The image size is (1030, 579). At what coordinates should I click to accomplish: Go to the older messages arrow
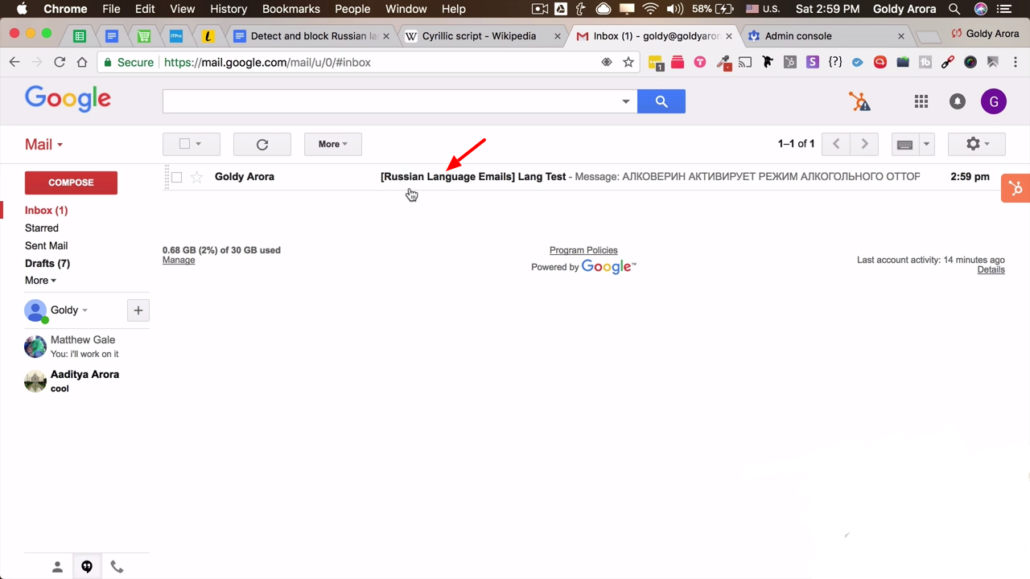point(864,144)
